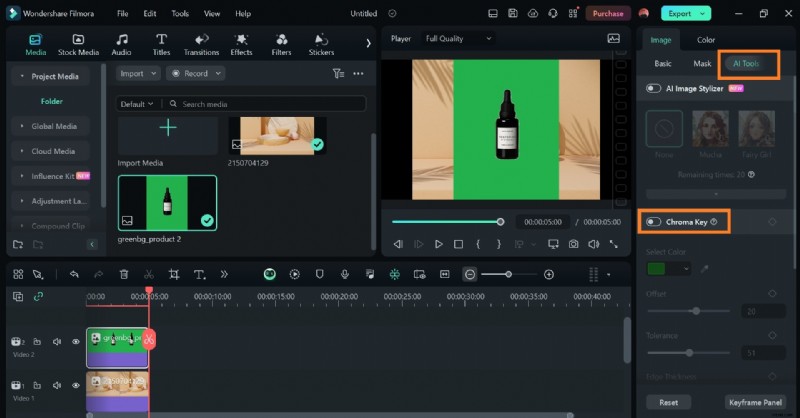Click the timeline zoom in plus icon
800x418 pixels.
tap(549, 275)
